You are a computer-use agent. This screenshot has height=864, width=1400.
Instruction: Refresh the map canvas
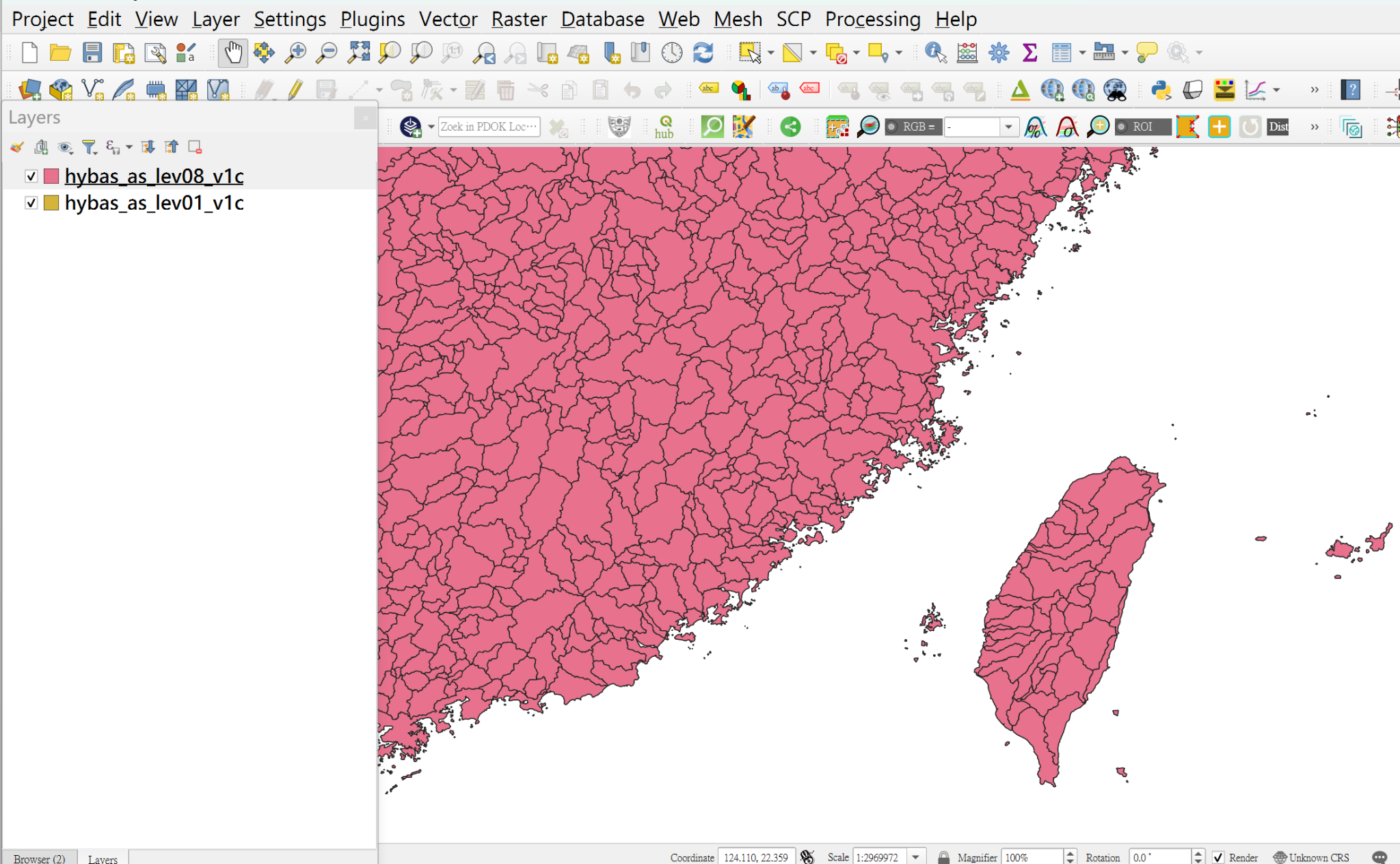(x=703, y=53)
